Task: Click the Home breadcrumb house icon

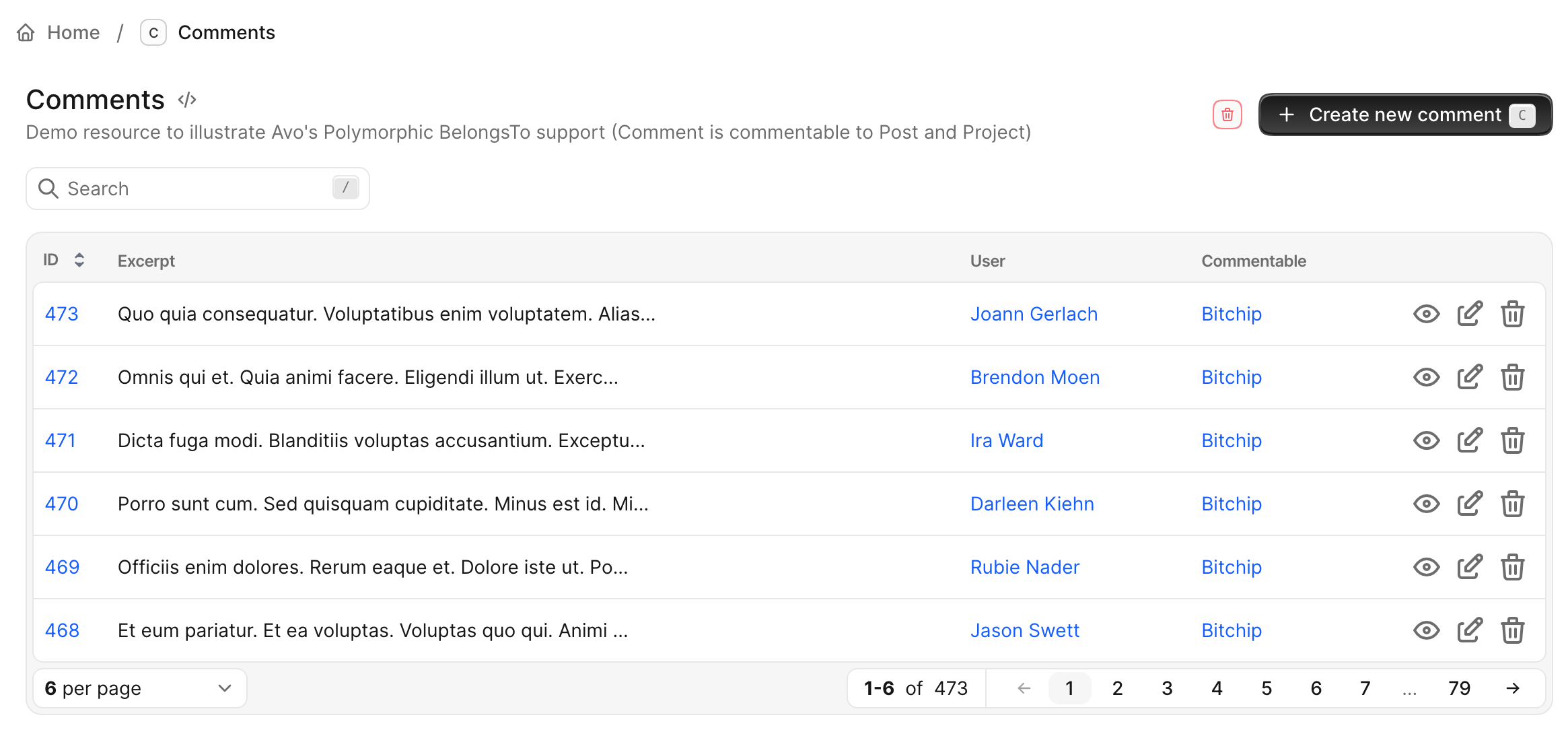Action: 26,32
